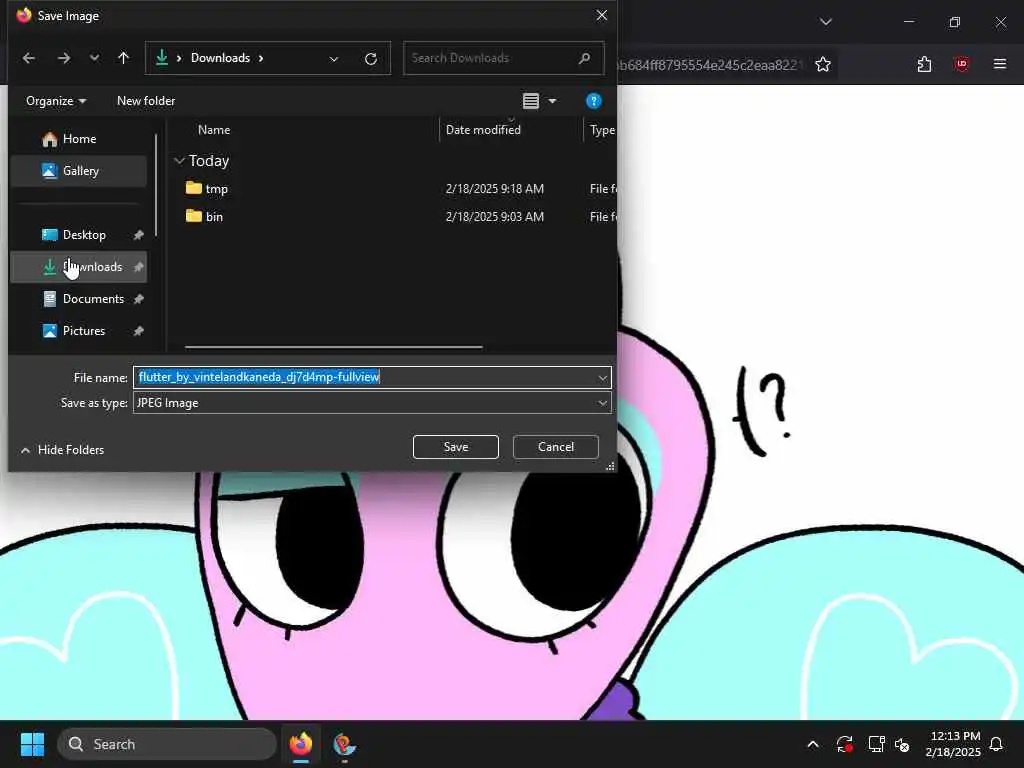Screen dimensions: 1024x768
Task: Close the Save Image dialog
Action: tap(601, 15)
